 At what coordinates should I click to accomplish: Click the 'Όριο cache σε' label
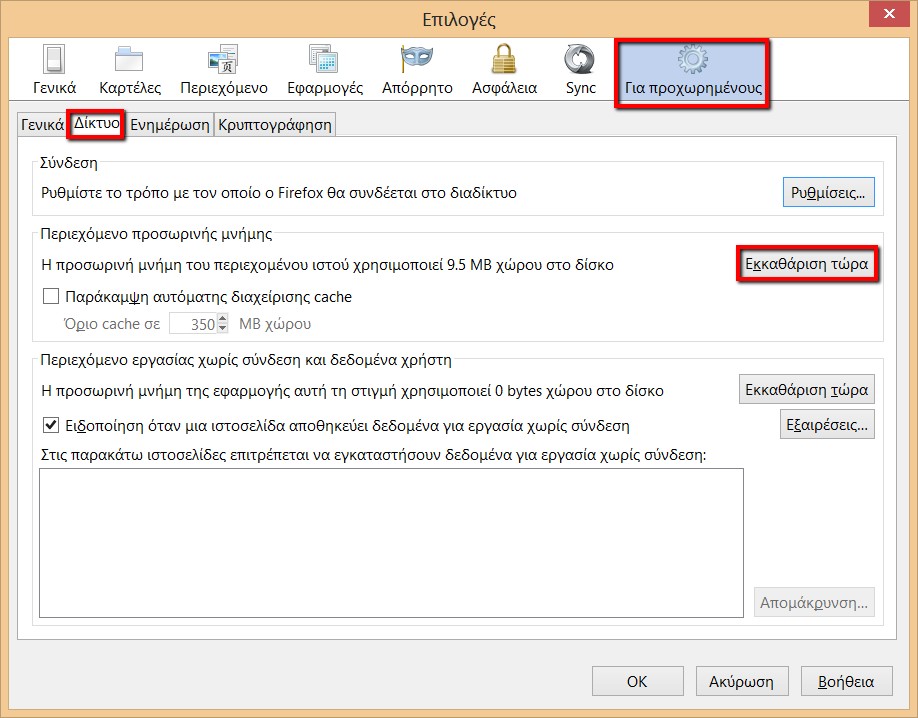[x=112, y=324]
